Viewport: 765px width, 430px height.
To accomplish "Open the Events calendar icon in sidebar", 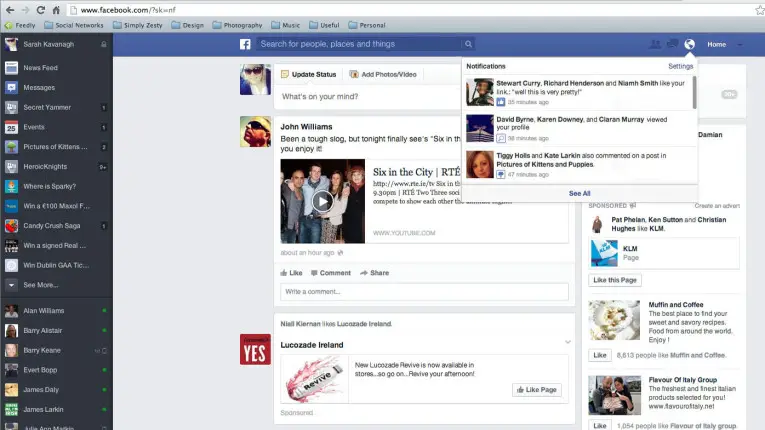I will tap(11, 127).
